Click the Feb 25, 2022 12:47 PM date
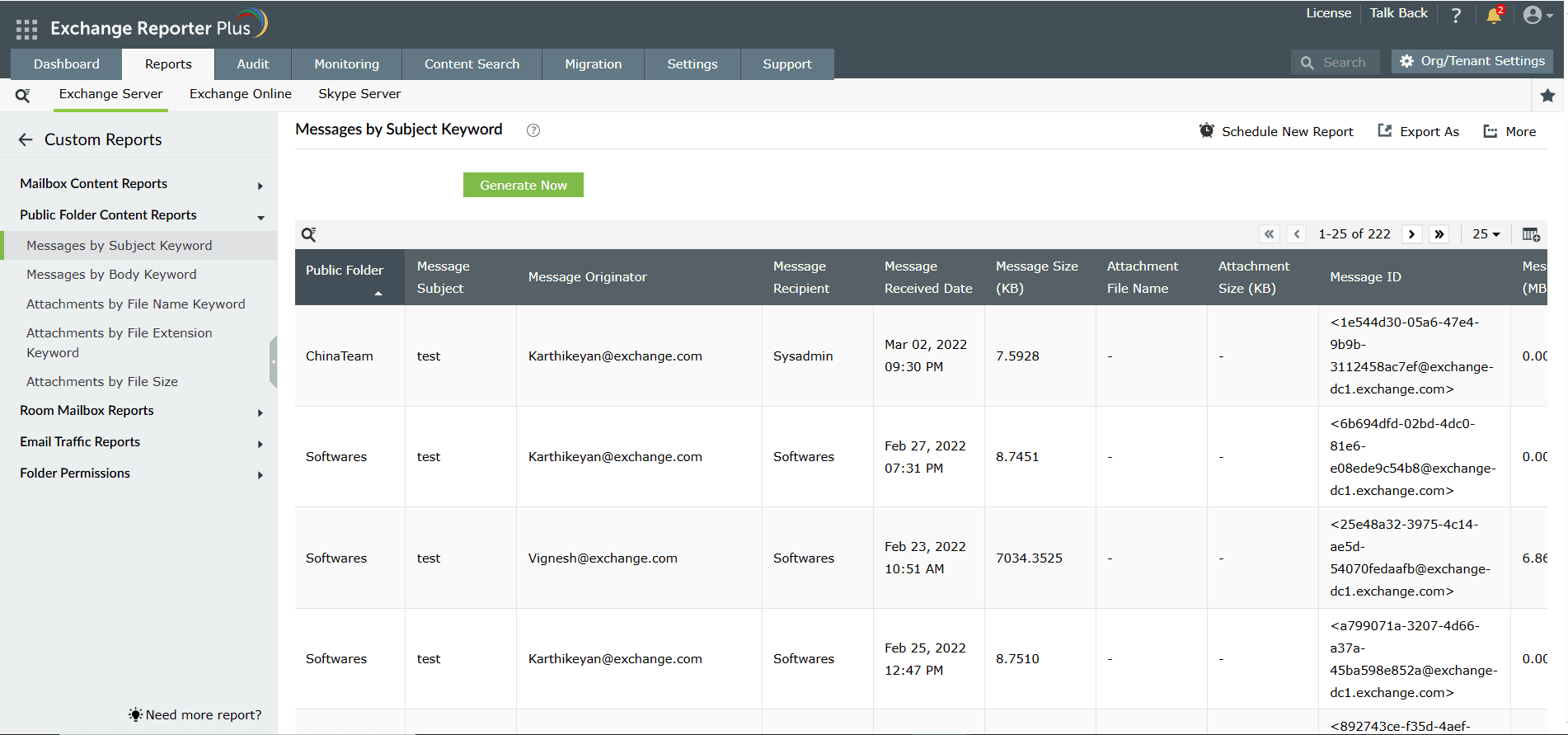The height and width of the screenshot is (735, 1568). tap(925, 659)
